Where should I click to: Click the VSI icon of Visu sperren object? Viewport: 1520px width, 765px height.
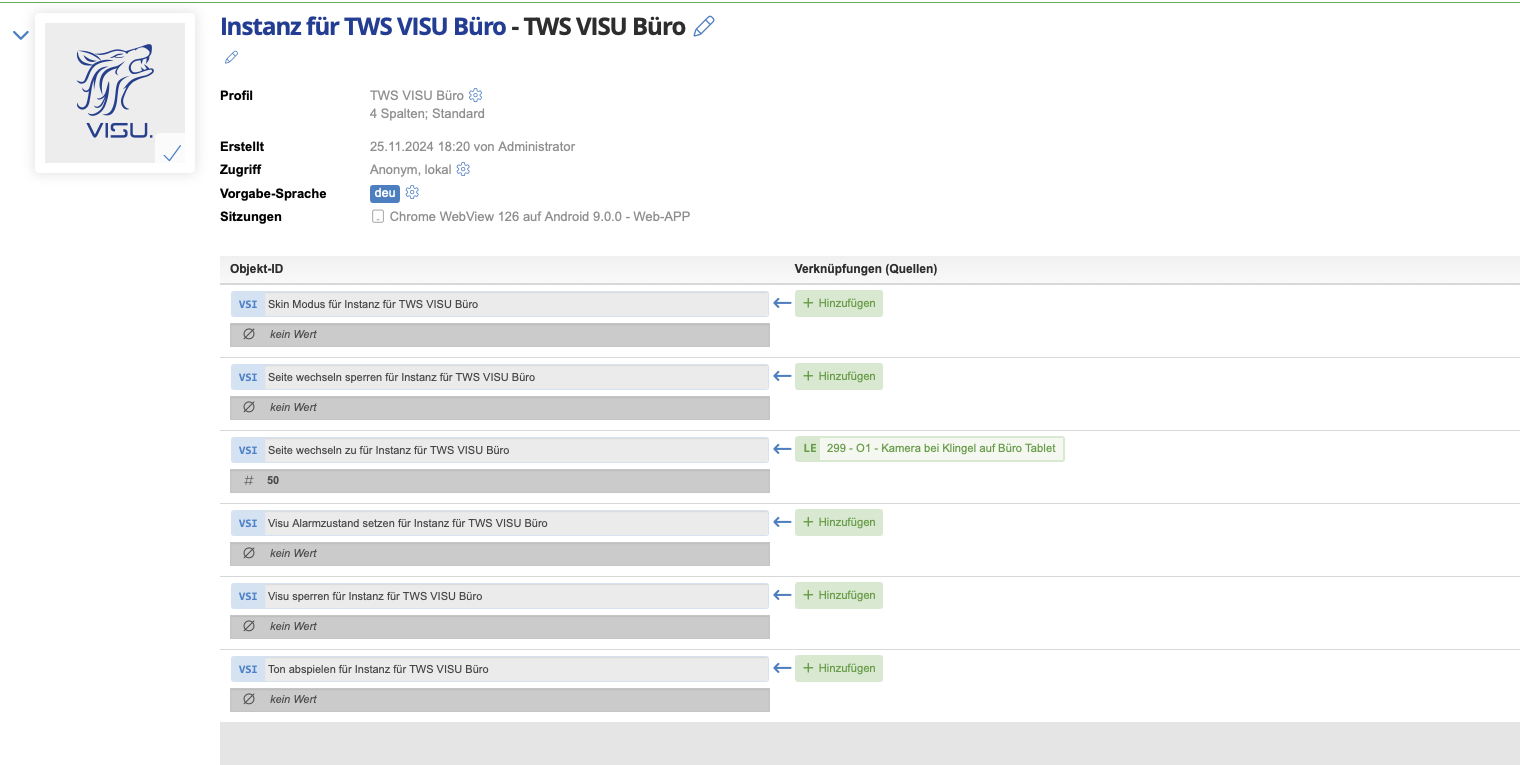click(x=248, y=596)
